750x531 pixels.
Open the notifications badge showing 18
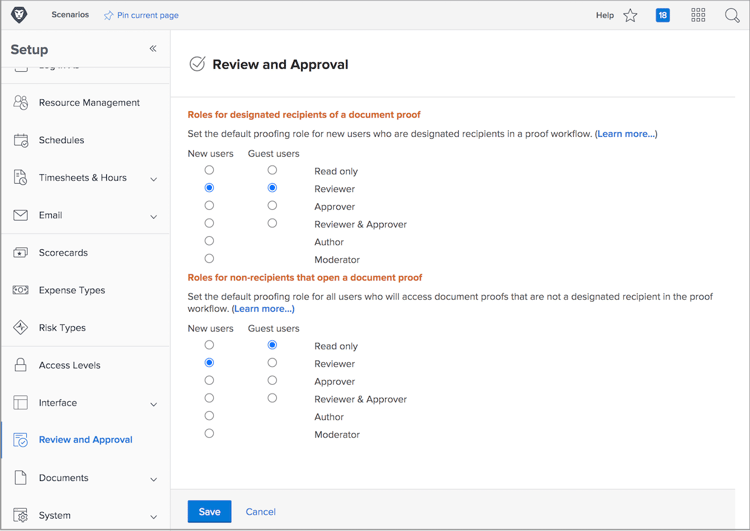662,15
